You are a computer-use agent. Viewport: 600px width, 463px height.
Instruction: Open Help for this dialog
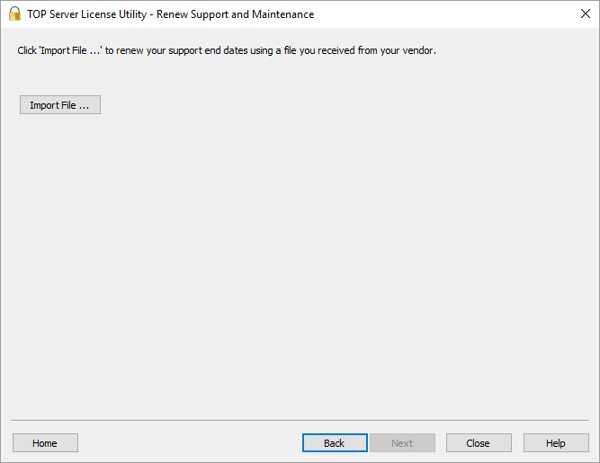(556, 443)
